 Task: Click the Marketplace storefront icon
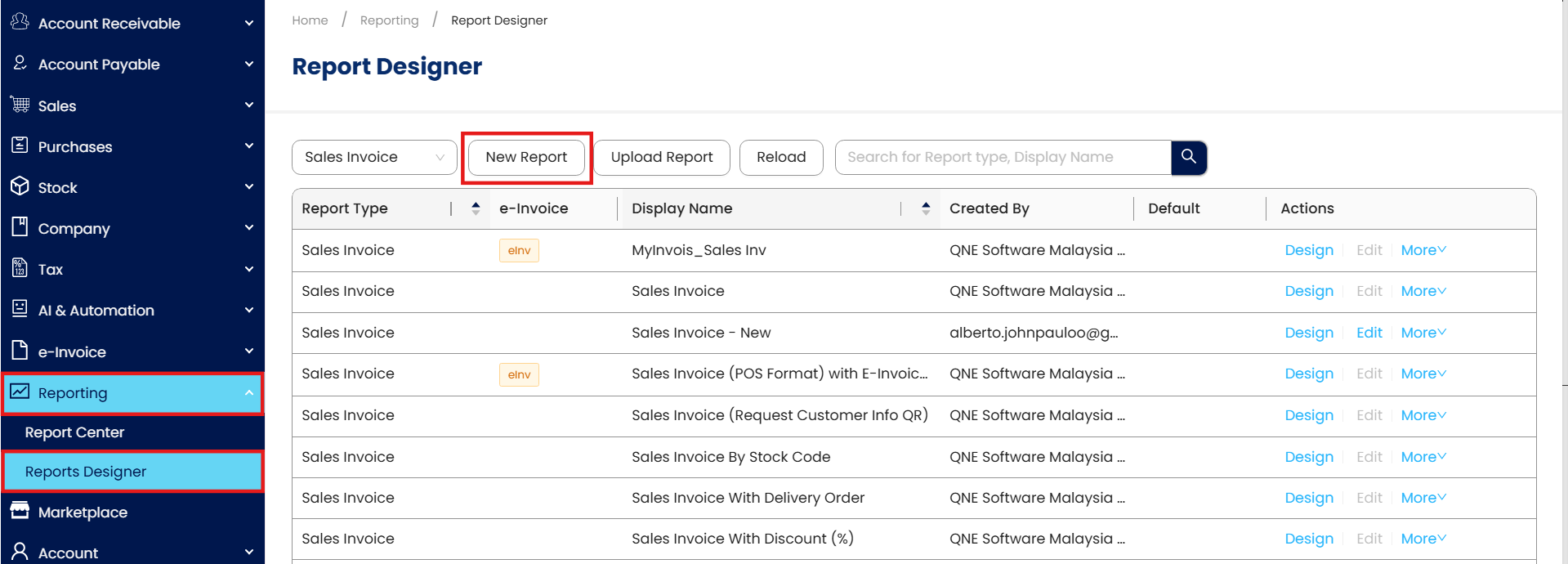click(20, 512)
